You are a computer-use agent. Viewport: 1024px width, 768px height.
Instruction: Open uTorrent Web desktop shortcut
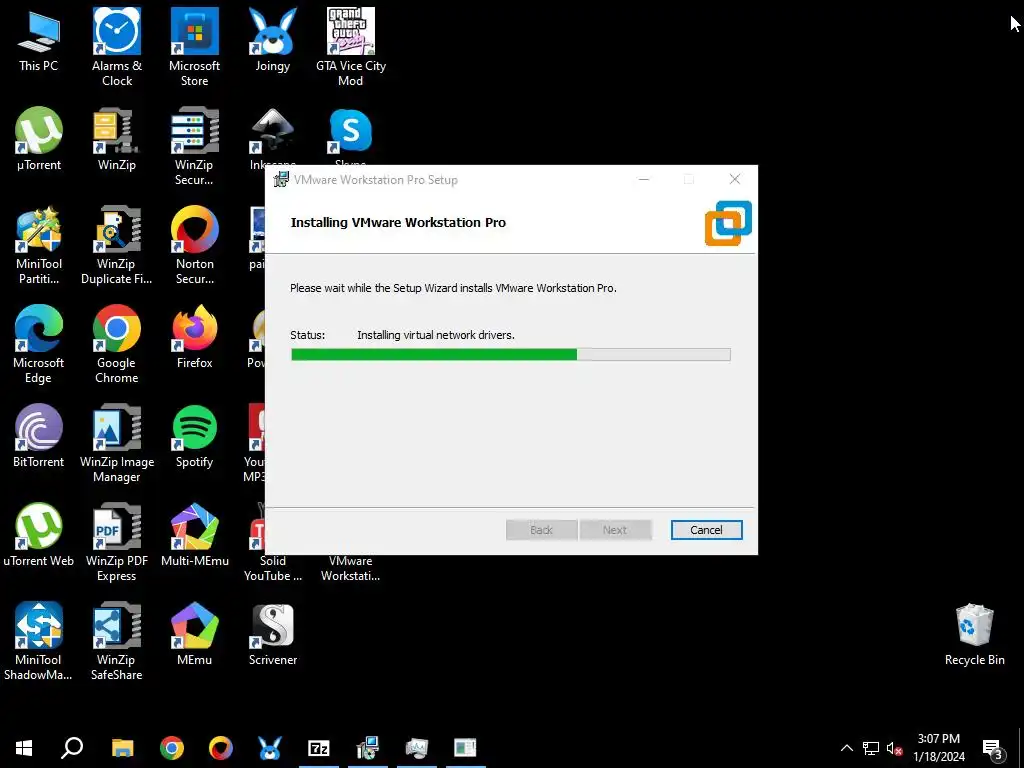39,535
